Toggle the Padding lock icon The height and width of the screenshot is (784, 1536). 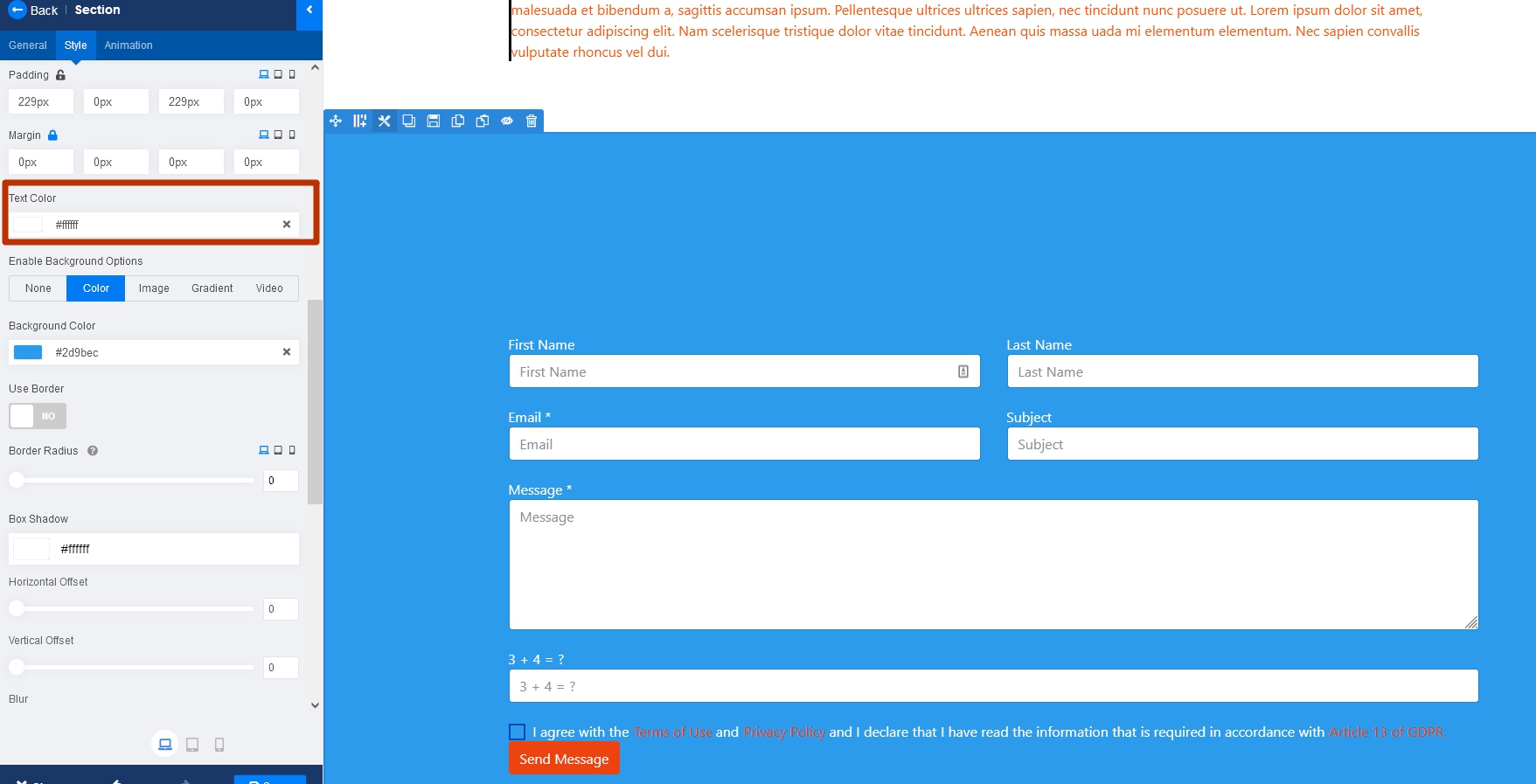click(x=60, y=75)
